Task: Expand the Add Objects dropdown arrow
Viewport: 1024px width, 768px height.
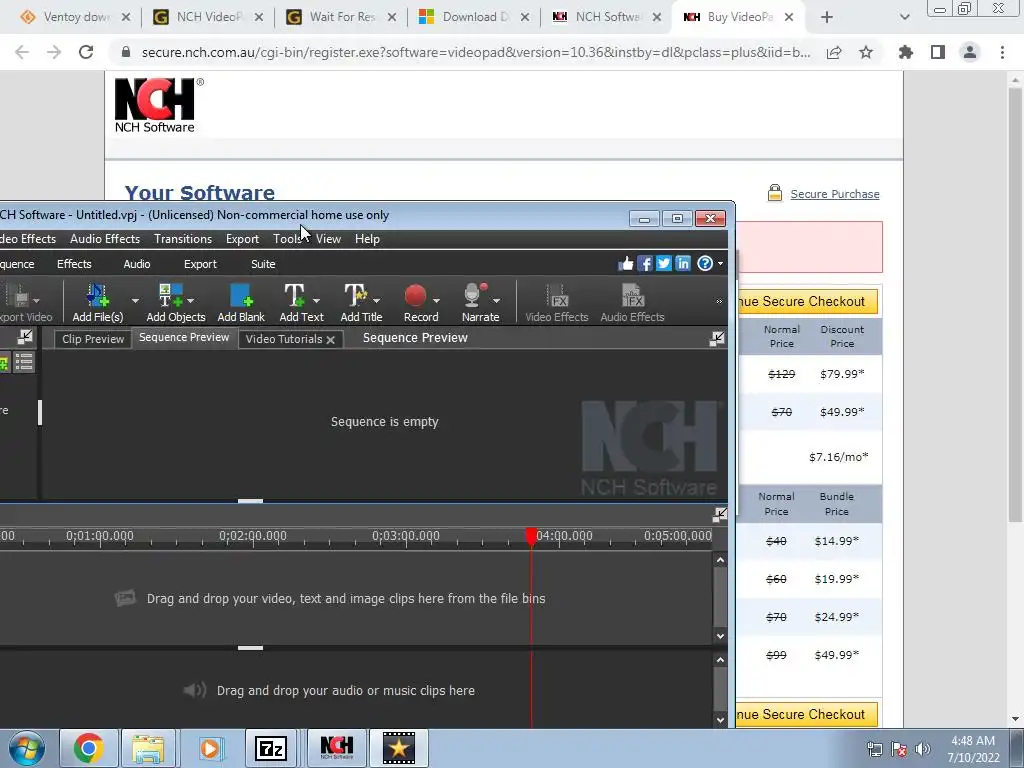Action: coord(191,301)
